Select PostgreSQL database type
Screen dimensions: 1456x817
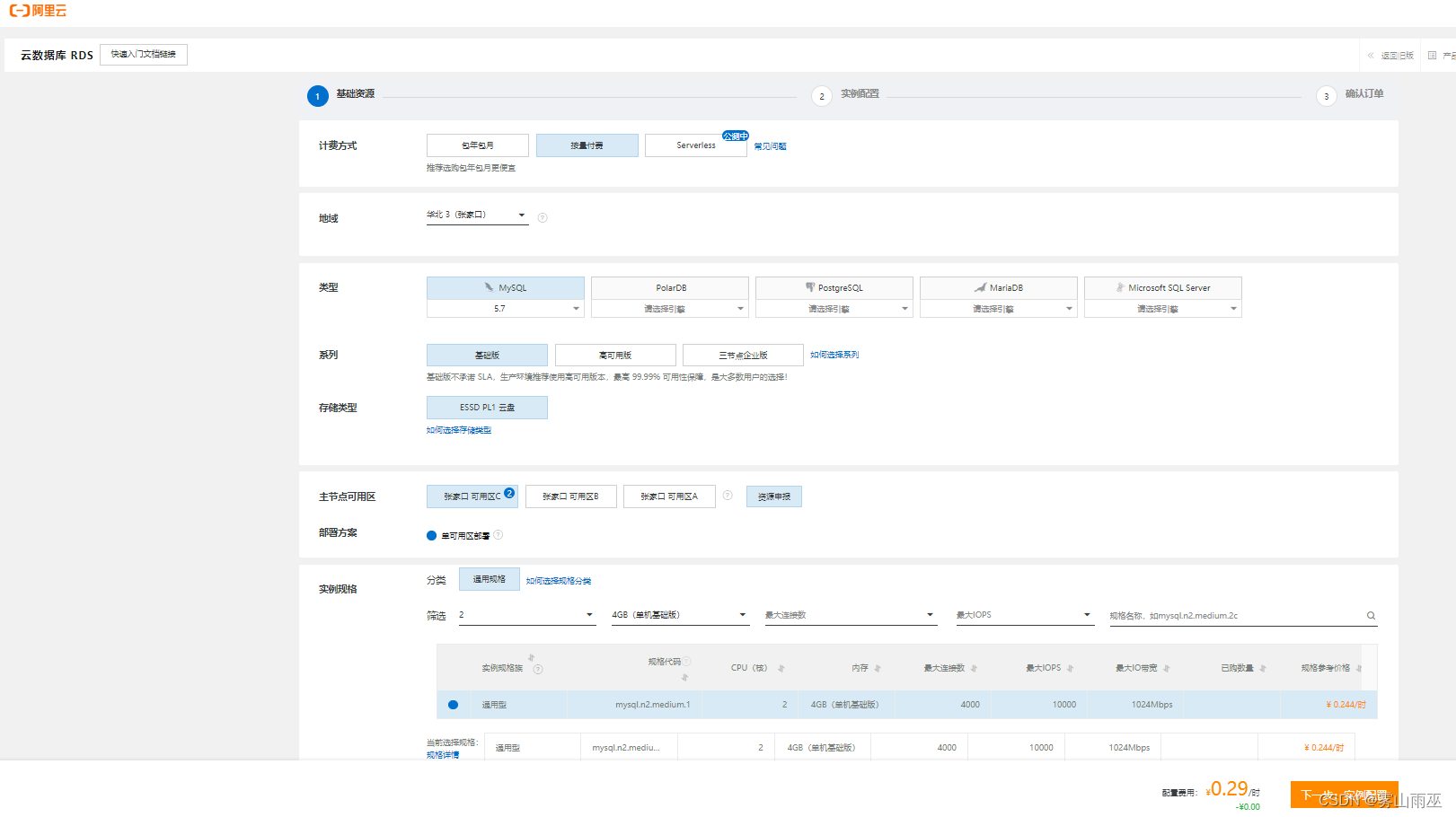point(834,287)
